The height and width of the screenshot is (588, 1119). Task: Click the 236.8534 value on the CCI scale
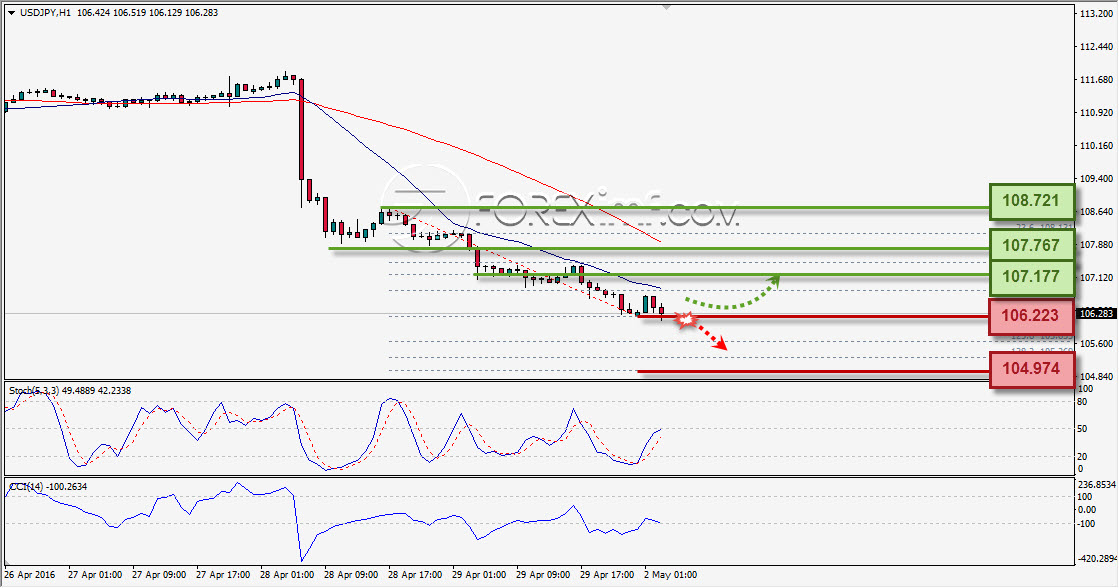[1096, 484]
